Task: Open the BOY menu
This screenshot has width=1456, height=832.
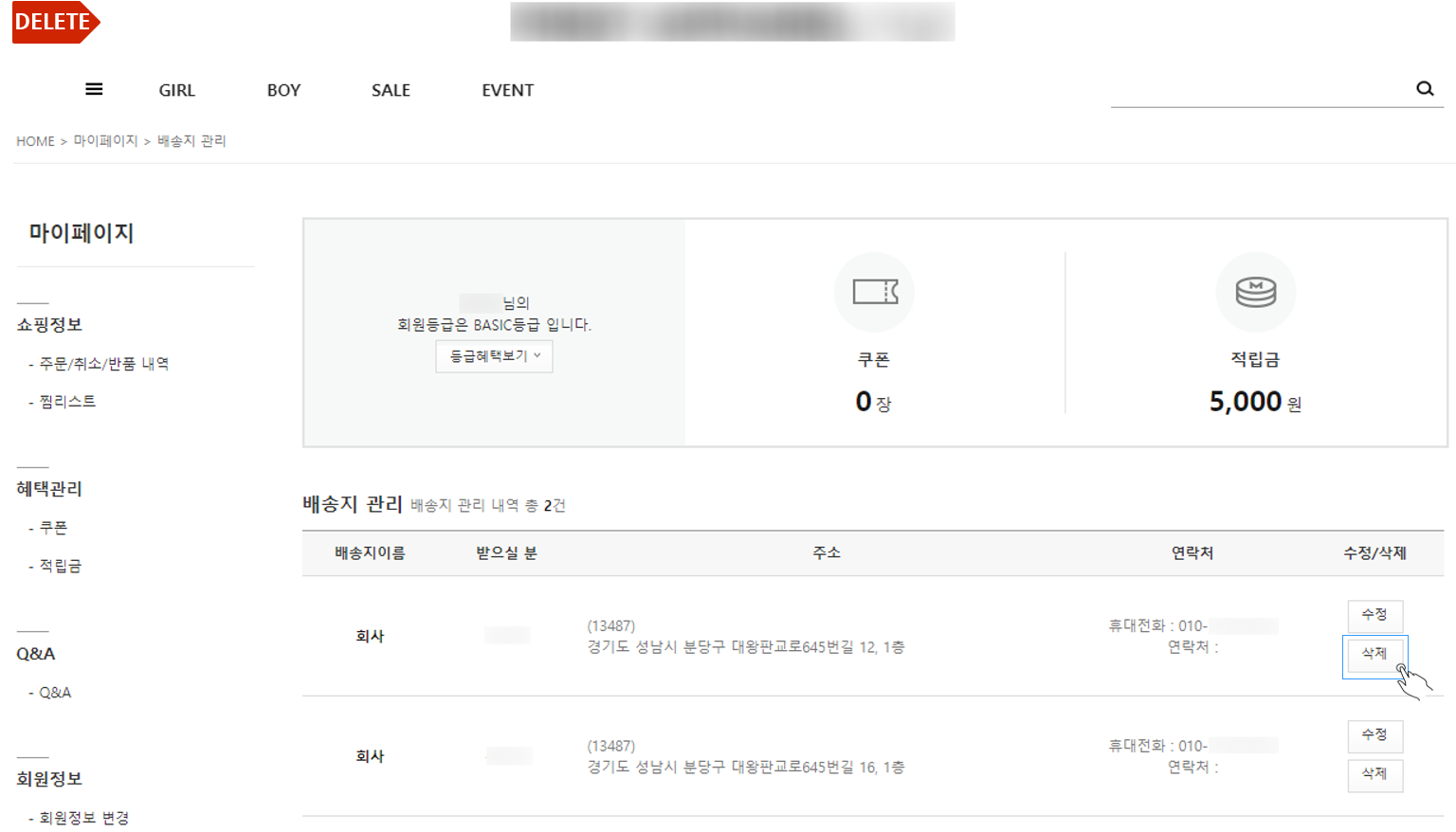Action: point(283,90)
